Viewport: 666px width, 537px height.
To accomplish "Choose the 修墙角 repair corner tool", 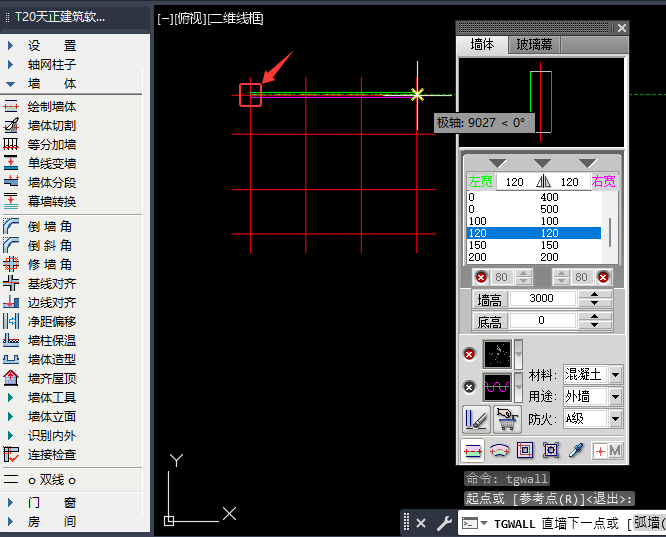I will coord(38,264).
